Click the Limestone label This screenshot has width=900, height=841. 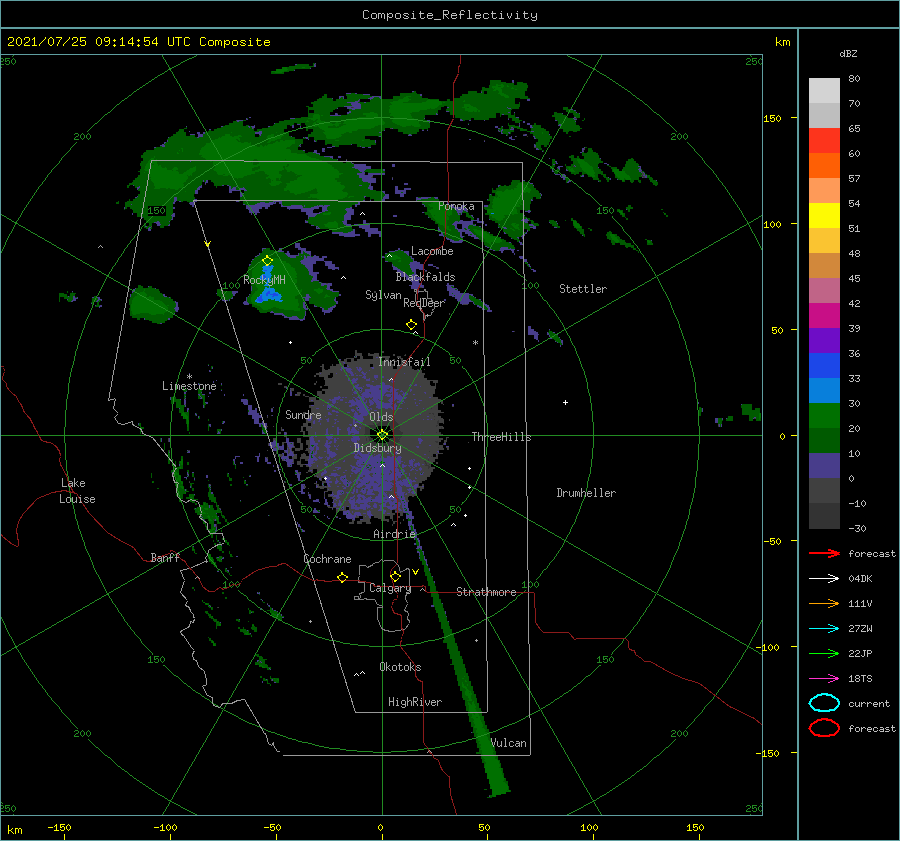pos(189,386)
